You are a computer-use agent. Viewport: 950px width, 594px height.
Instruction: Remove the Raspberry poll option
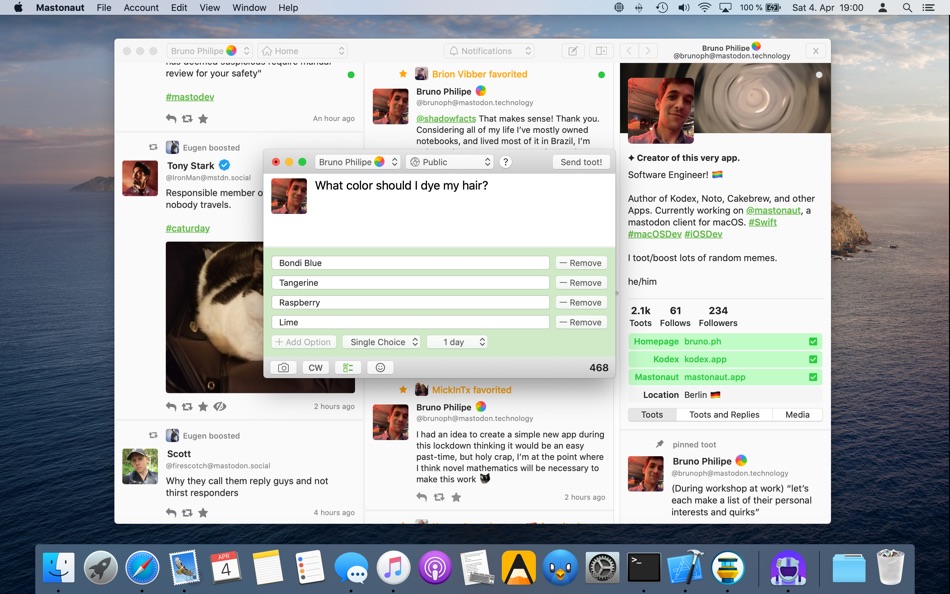581,302
